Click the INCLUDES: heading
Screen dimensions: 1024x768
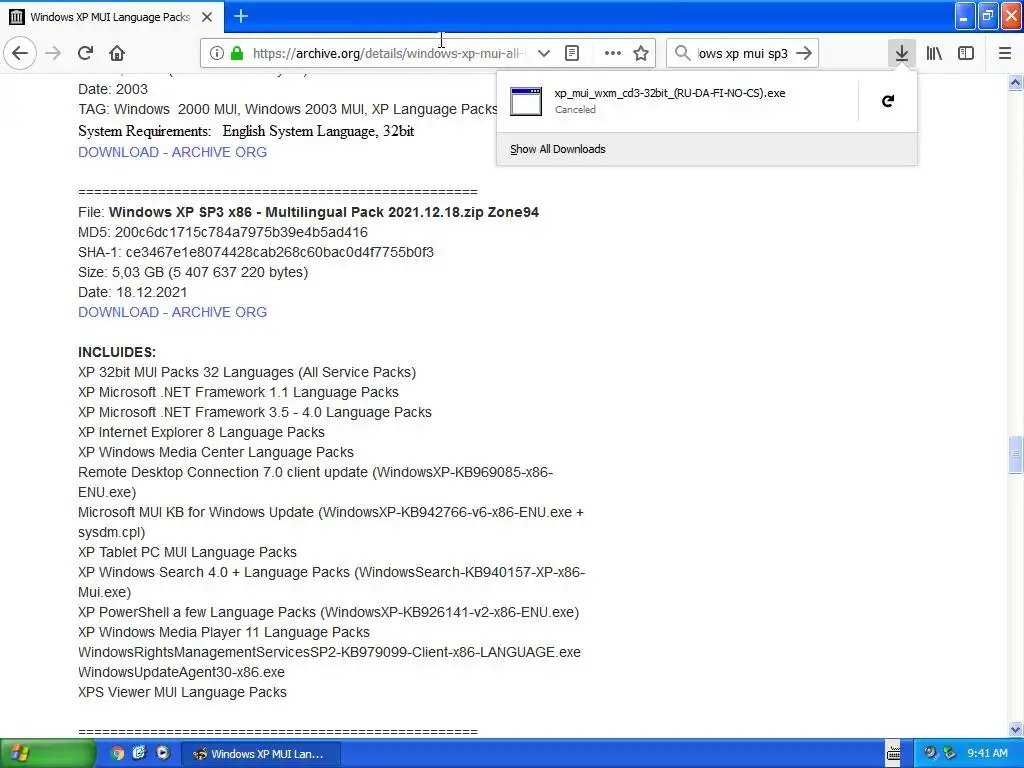click(117, 352)
